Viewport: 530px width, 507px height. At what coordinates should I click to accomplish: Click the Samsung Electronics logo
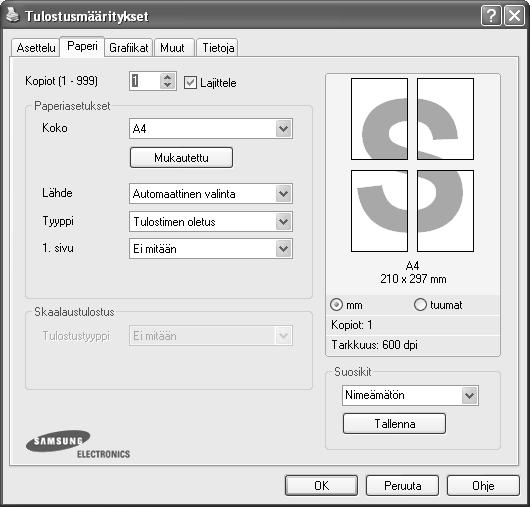78,444
